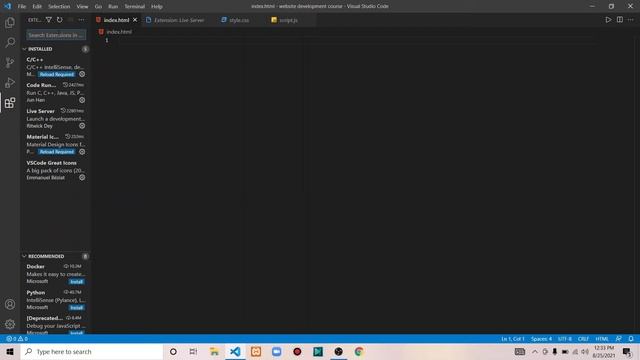Switch to Extension: Live Server tab
The image size is (640, 360).
coord(179,20)
